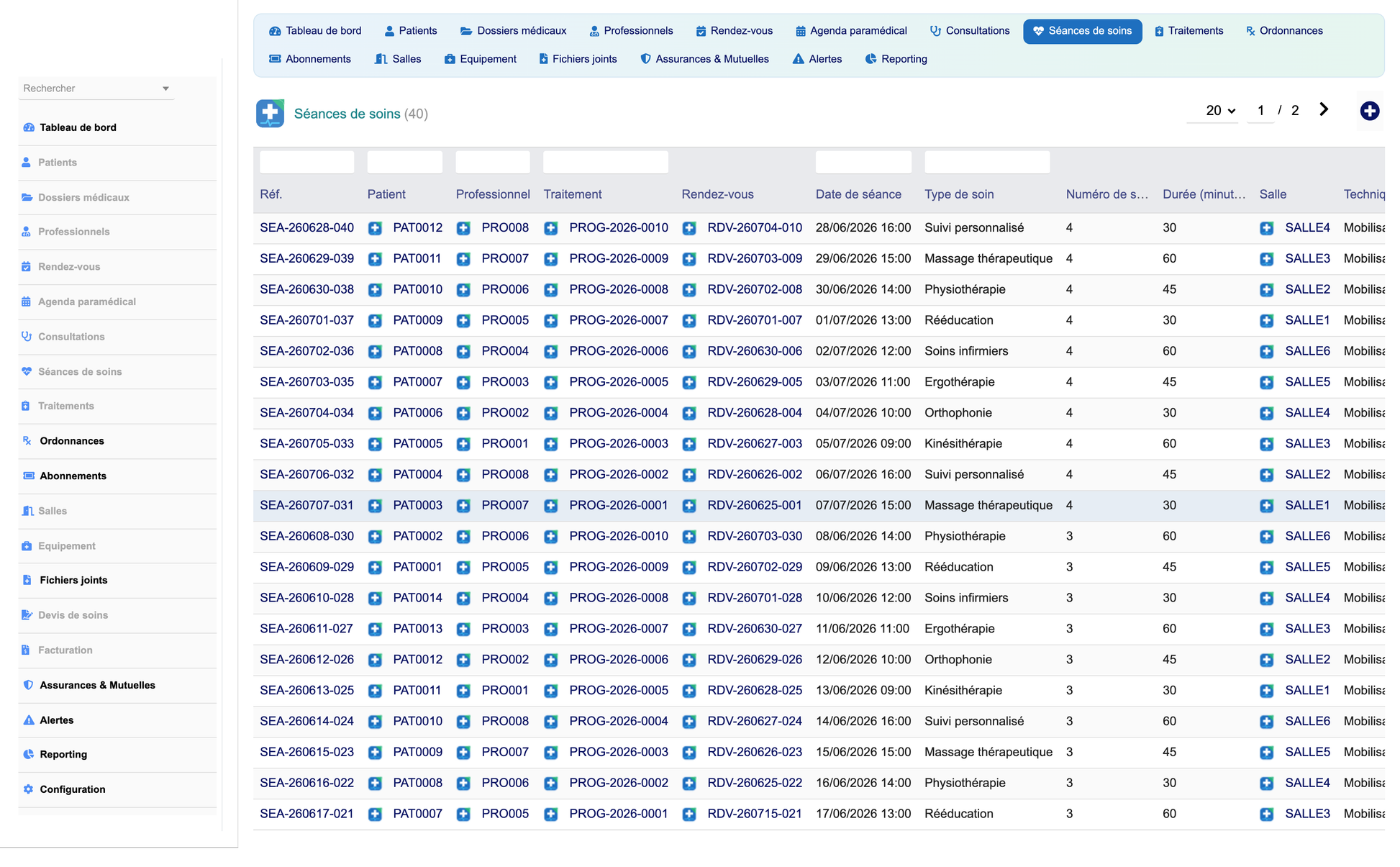Open séance SEA-260628-040 reference link
The image size is (1400, 867).
[x=306, y=228]
